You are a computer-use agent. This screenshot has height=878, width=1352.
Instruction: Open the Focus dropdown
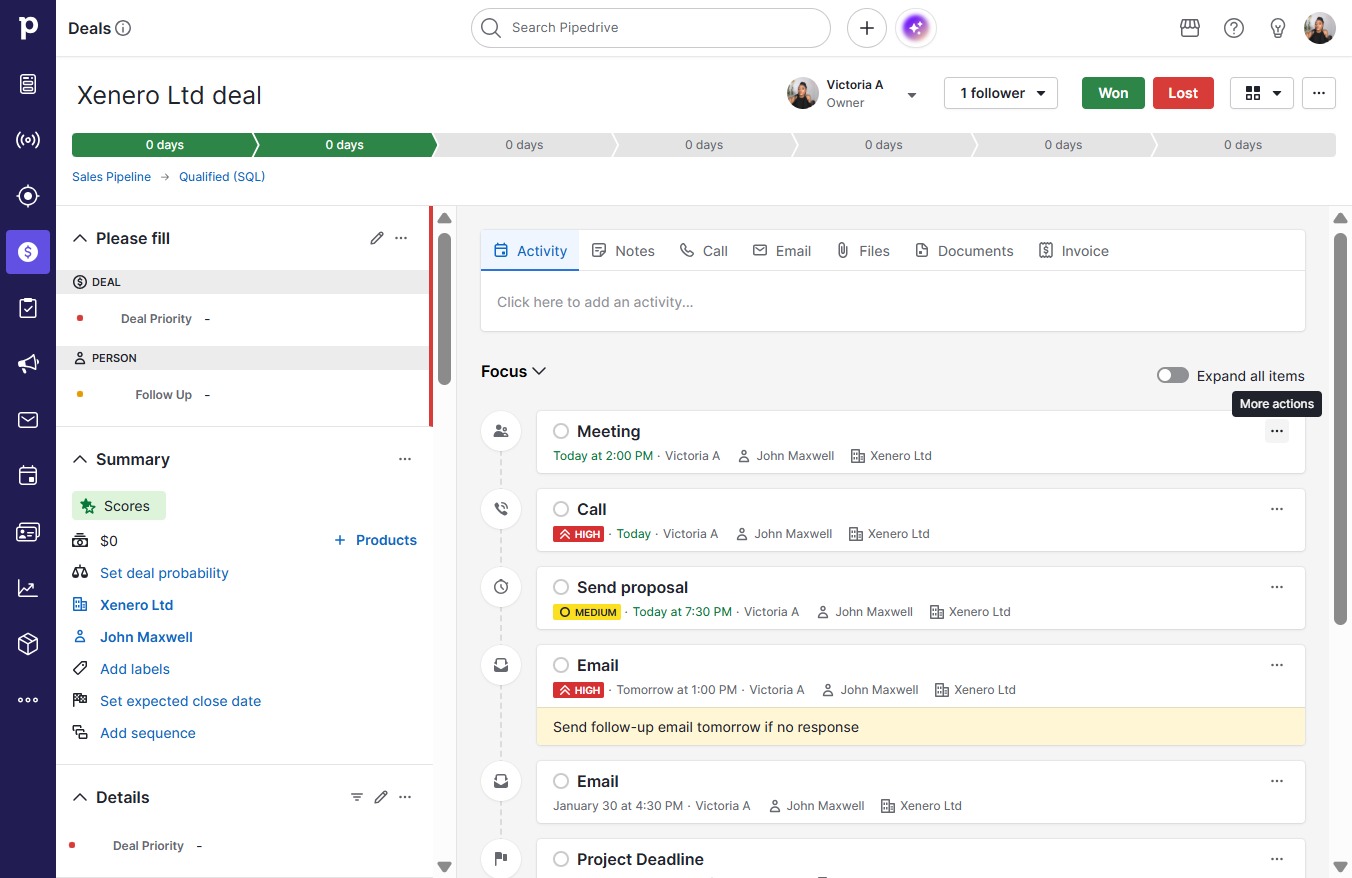[x=514, y=371]
